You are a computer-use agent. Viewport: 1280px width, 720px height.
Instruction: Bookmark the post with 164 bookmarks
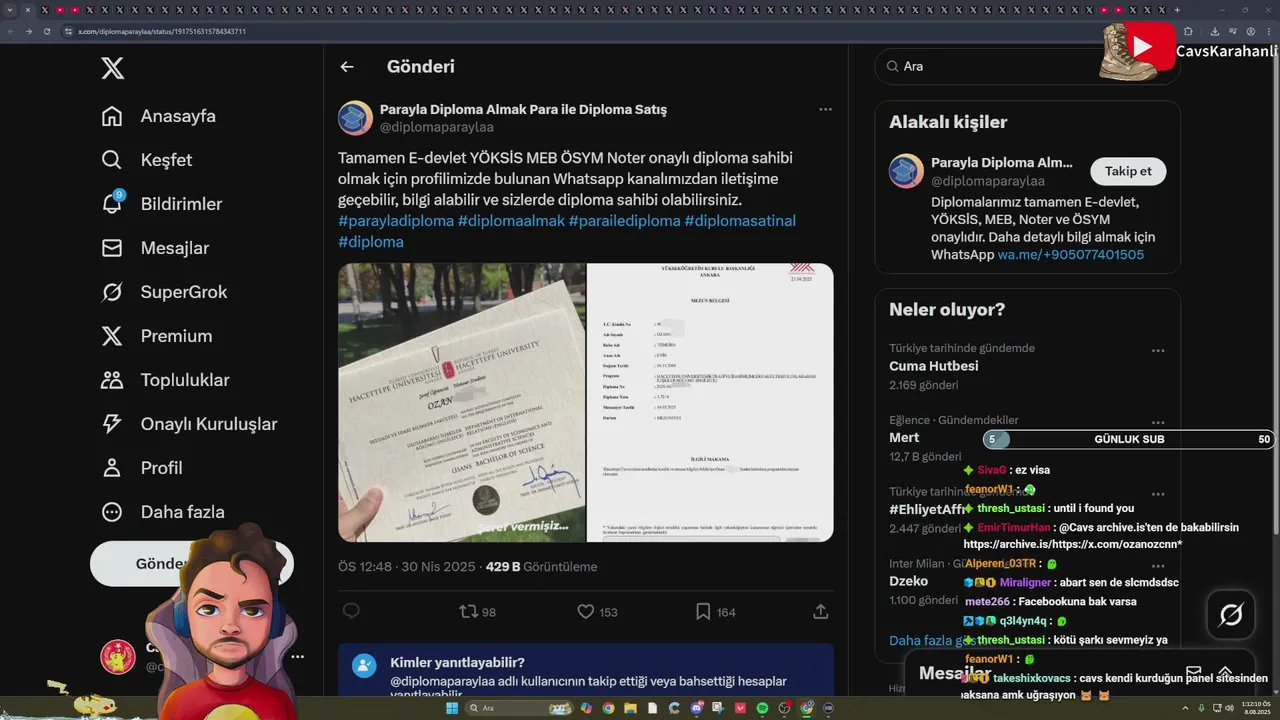pos(715,611)
